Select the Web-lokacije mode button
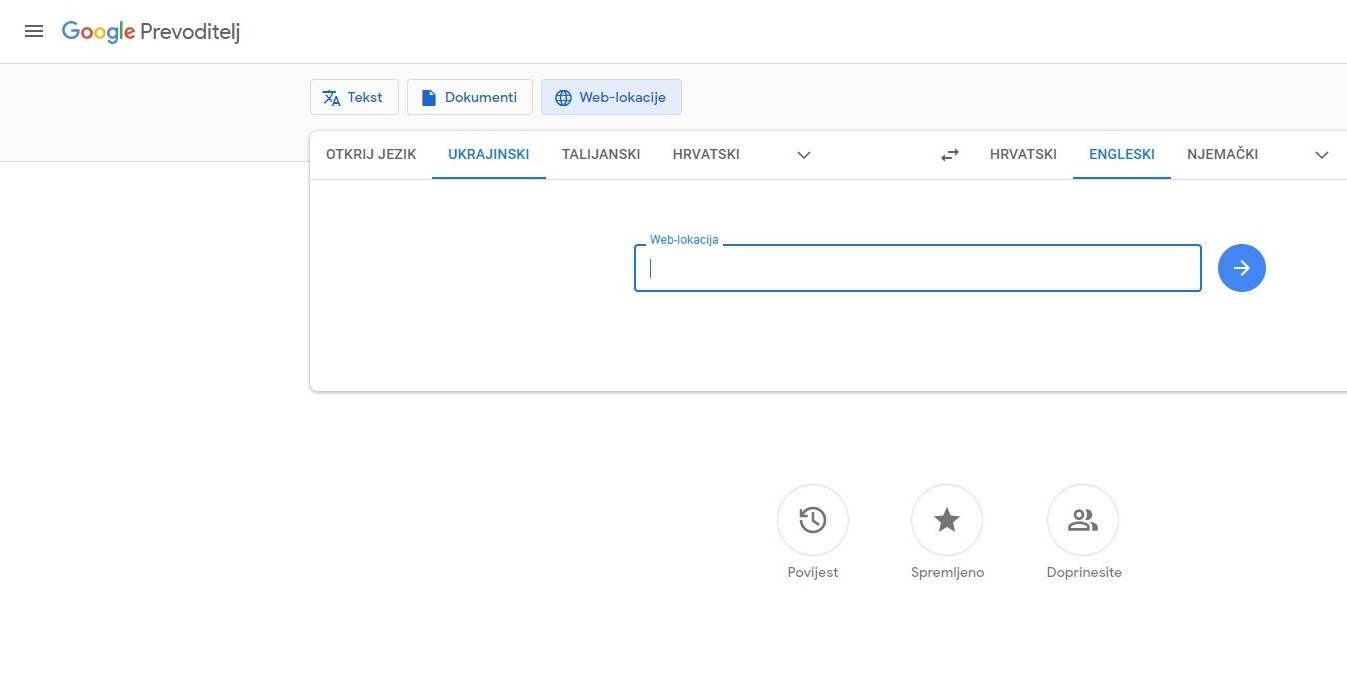1347x688 pixels. 611,97
